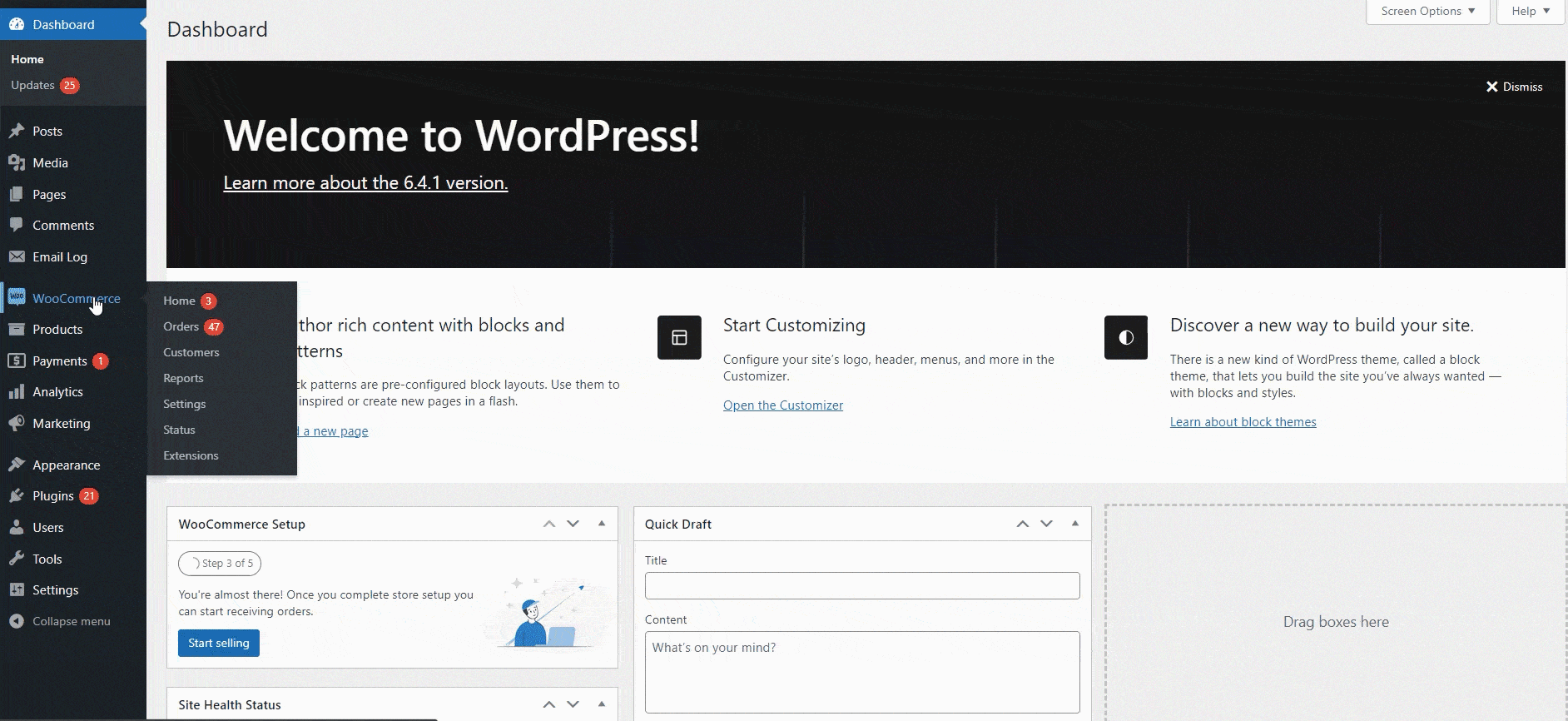Move WooCommerce Setup box down
Screen dimensions: 1568x721
(x=573, y=524)
